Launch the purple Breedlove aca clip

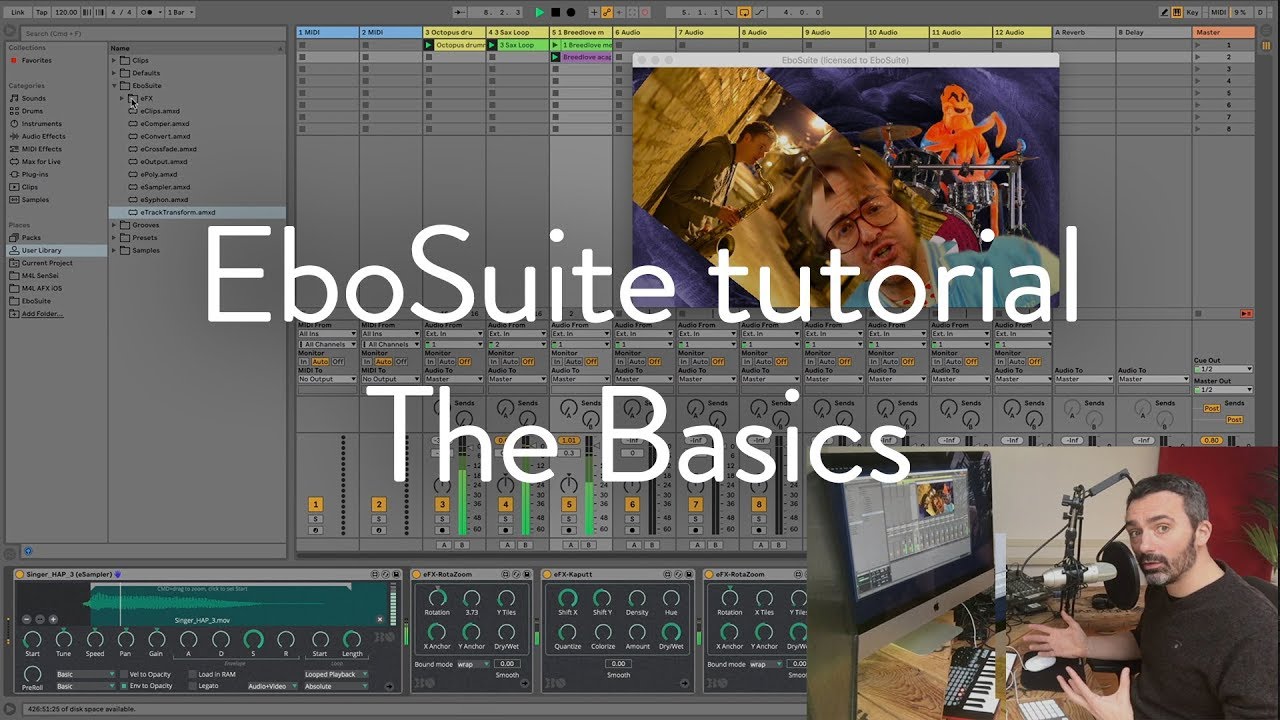pyautogui.click(x=555, y=57)
